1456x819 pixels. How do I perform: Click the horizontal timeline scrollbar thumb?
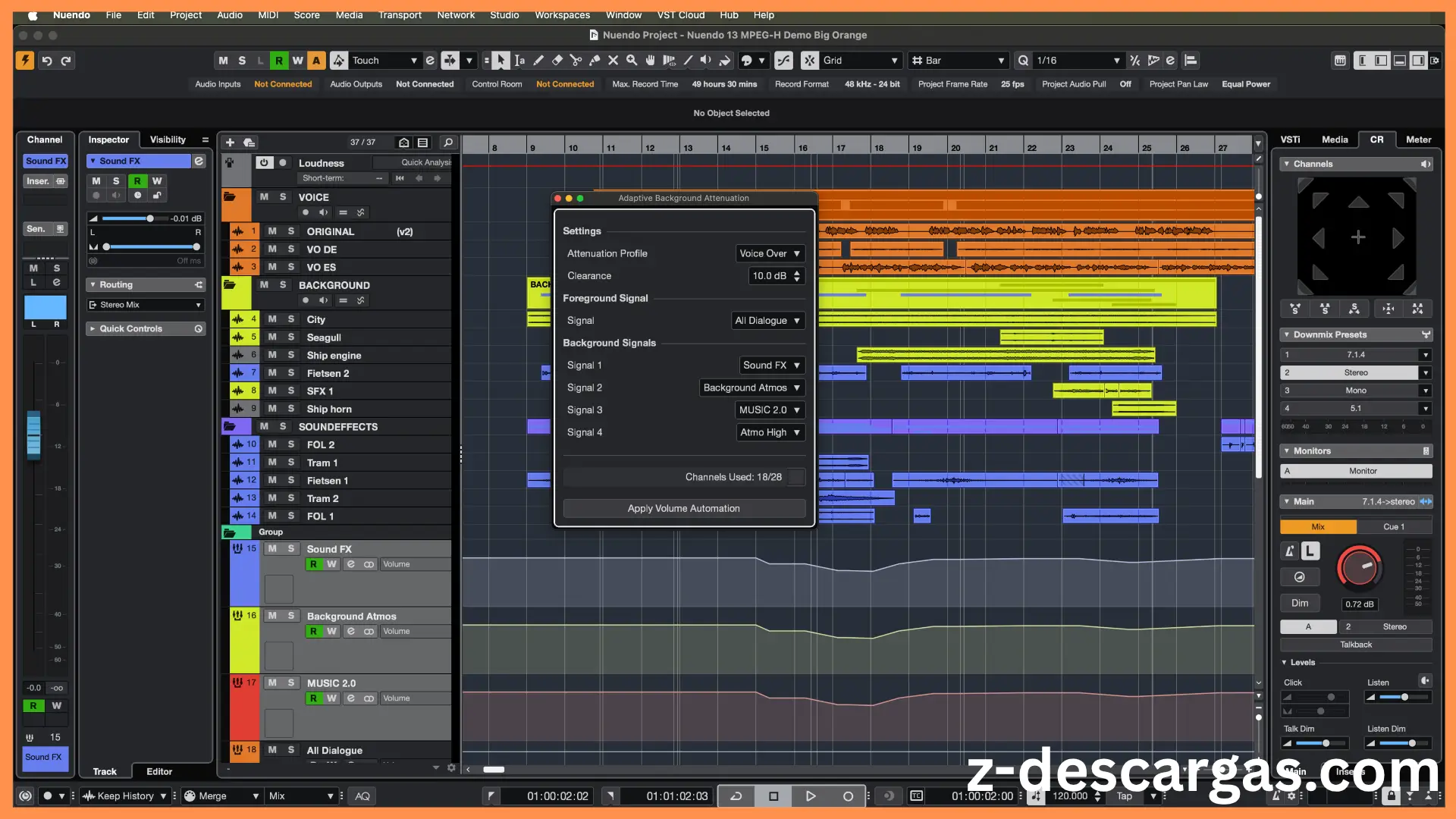494,770
